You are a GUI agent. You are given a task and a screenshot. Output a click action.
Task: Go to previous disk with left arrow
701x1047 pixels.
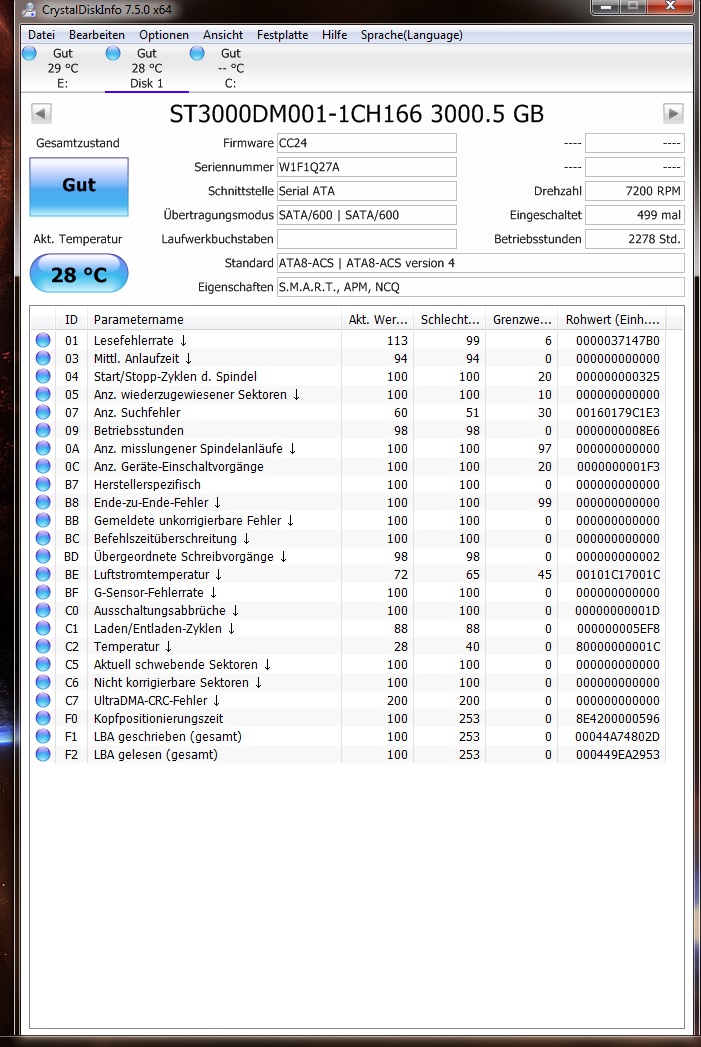point(41,114)
